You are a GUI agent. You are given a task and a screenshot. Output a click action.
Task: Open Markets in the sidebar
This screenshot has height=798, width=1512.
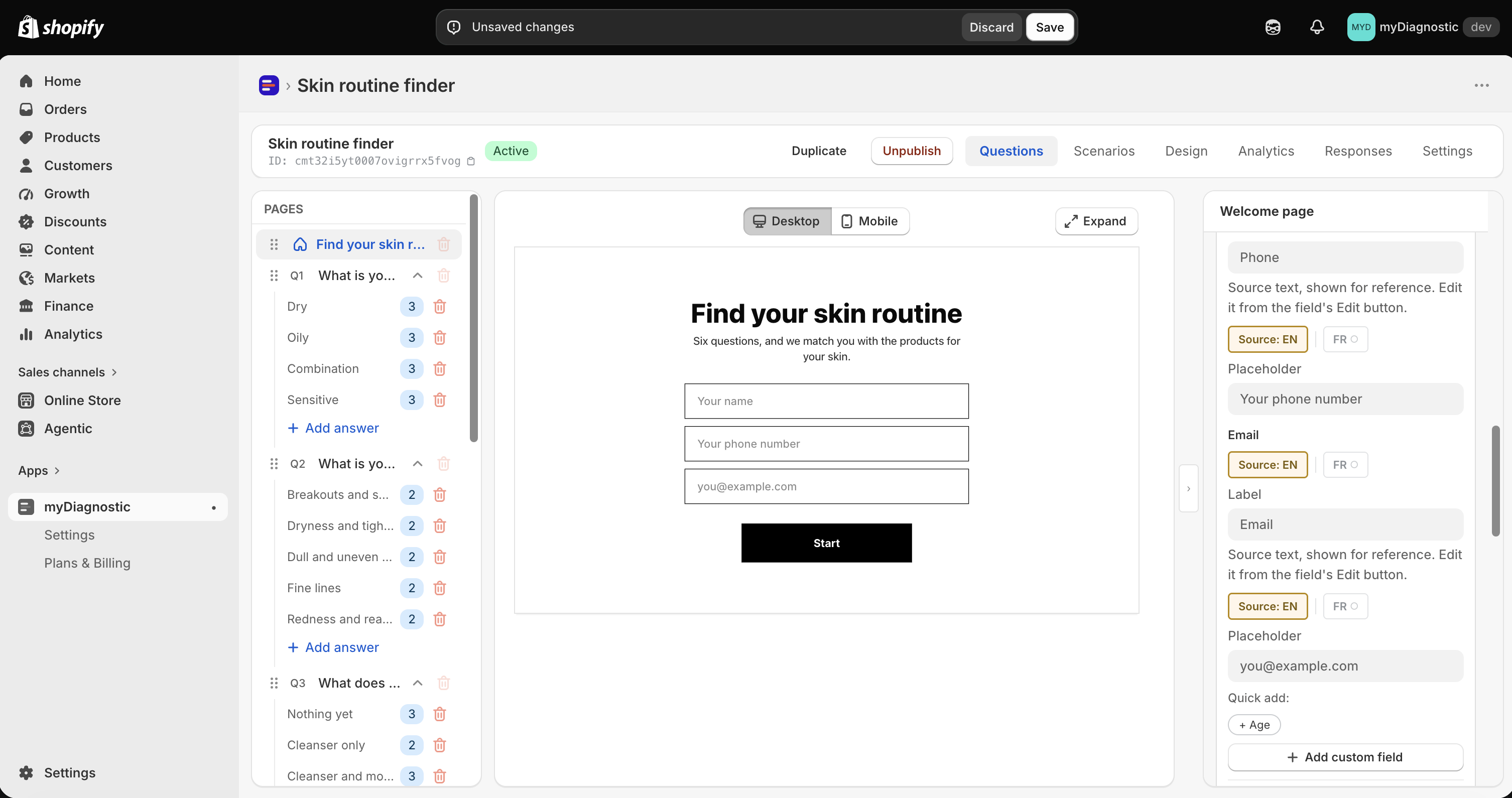coord(69,278)
